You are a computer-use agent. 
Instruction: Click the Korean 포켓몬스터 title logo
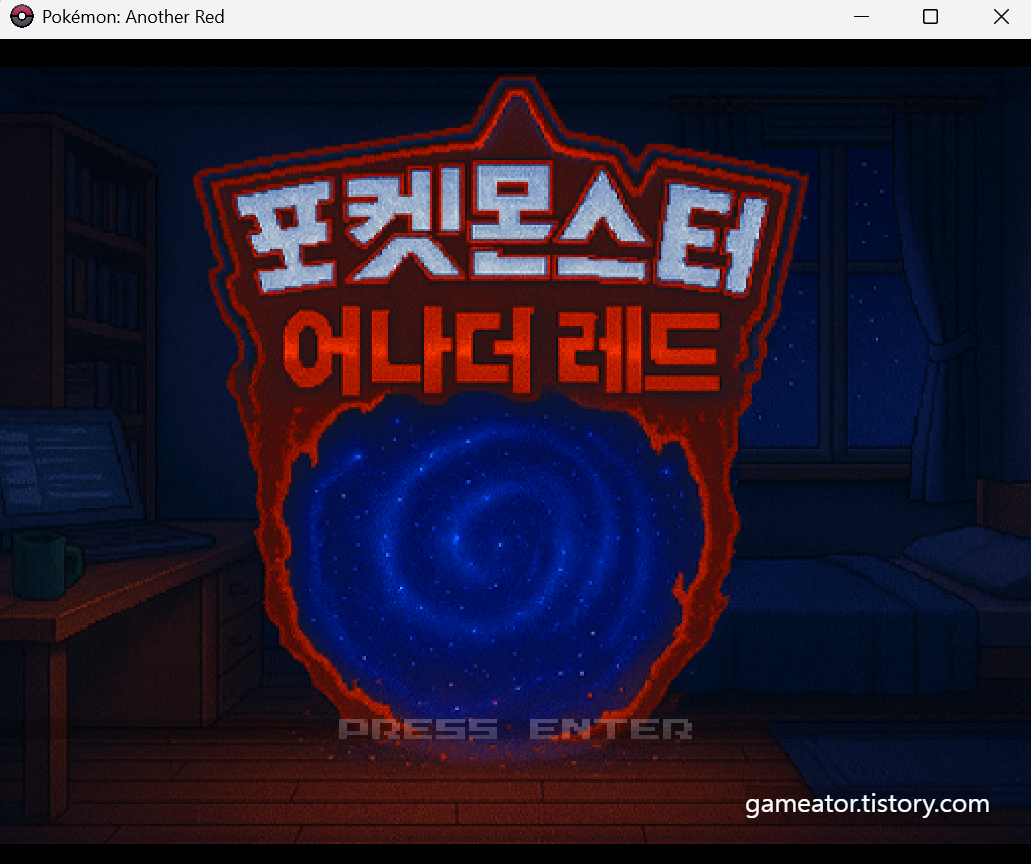click(501, 229)
